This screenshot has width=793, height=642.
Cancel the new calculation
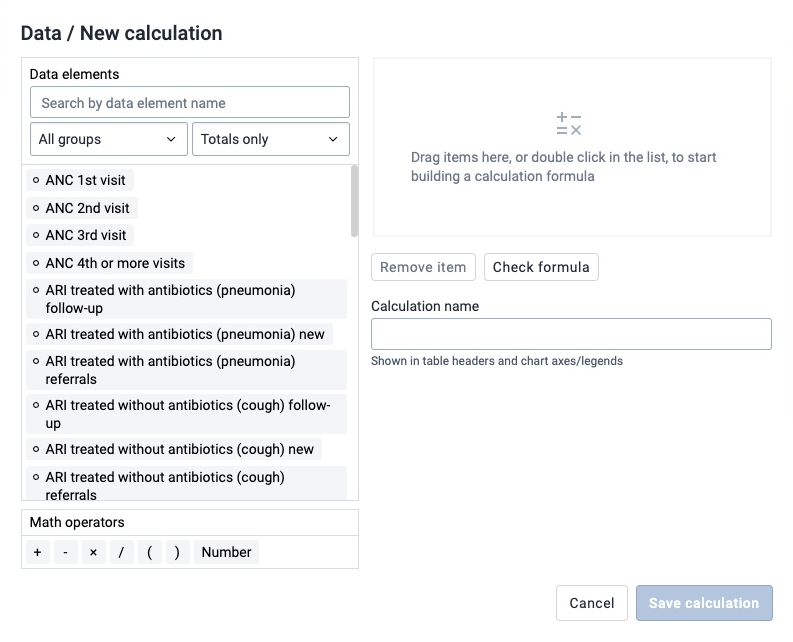pos(592,603)
